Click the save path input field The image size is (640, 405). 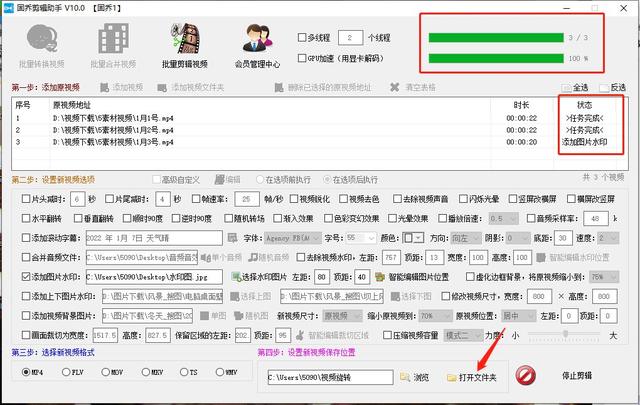pos(330,377)
